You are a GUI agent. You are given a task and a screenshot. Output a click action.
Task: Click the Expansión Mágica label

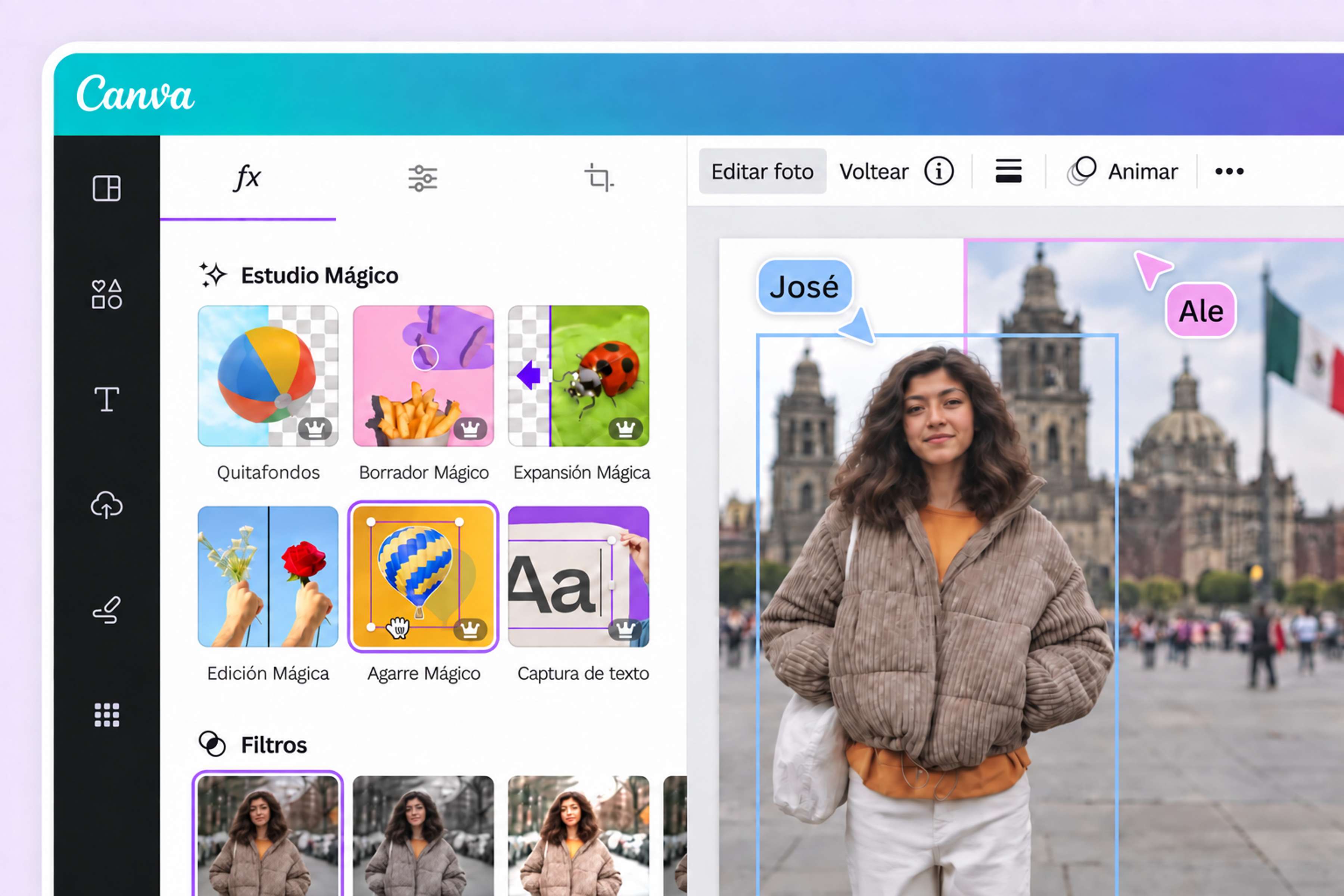tap(581, 473)
